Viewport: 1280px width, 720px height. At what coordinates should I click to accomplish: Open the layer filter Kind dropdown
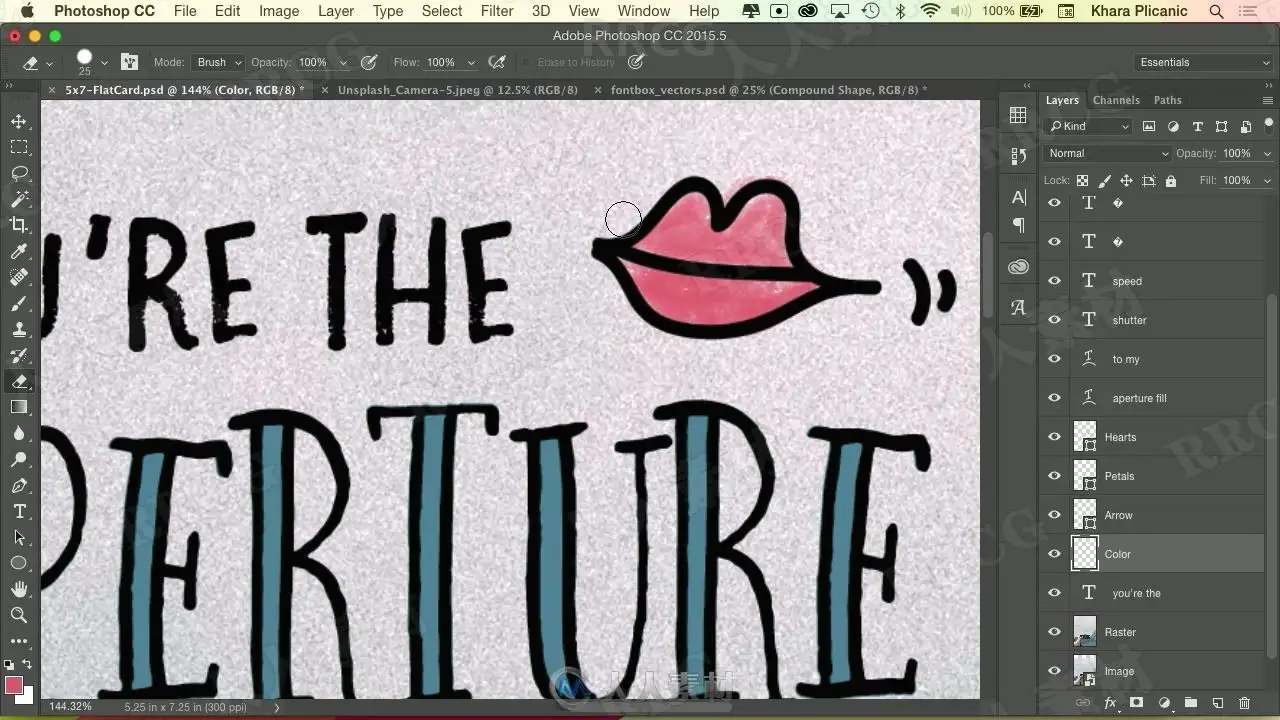pyautogui.click(x=1088, y=126)
